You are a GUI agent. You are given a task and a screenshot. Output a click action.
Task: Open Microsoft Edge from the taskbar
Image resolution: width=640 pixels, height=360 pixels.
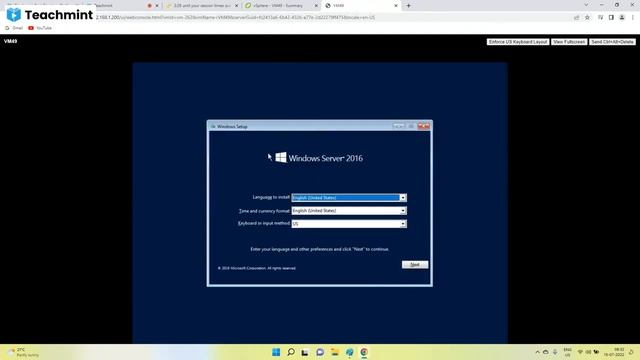(349, 352)
